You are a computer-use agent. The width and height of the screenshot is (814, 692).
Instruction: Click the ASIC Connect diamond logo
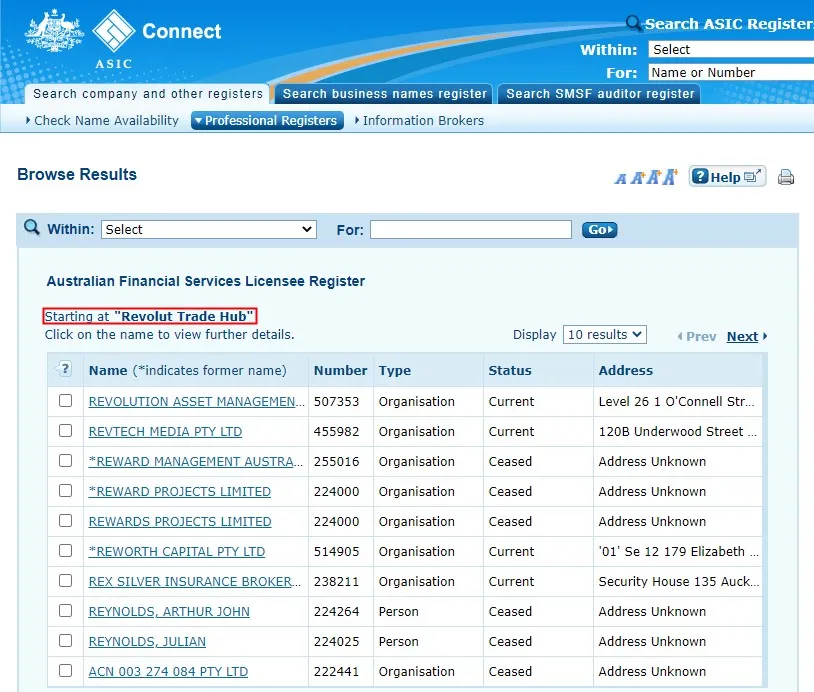pos(114,31)
